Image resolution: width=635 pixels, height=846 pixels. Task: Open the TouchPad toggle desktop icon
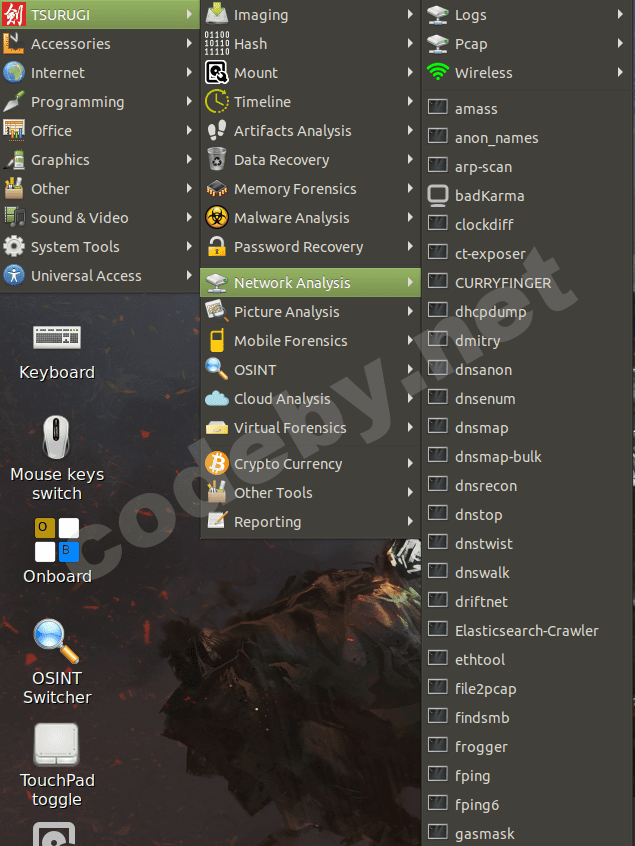(57, 765)
